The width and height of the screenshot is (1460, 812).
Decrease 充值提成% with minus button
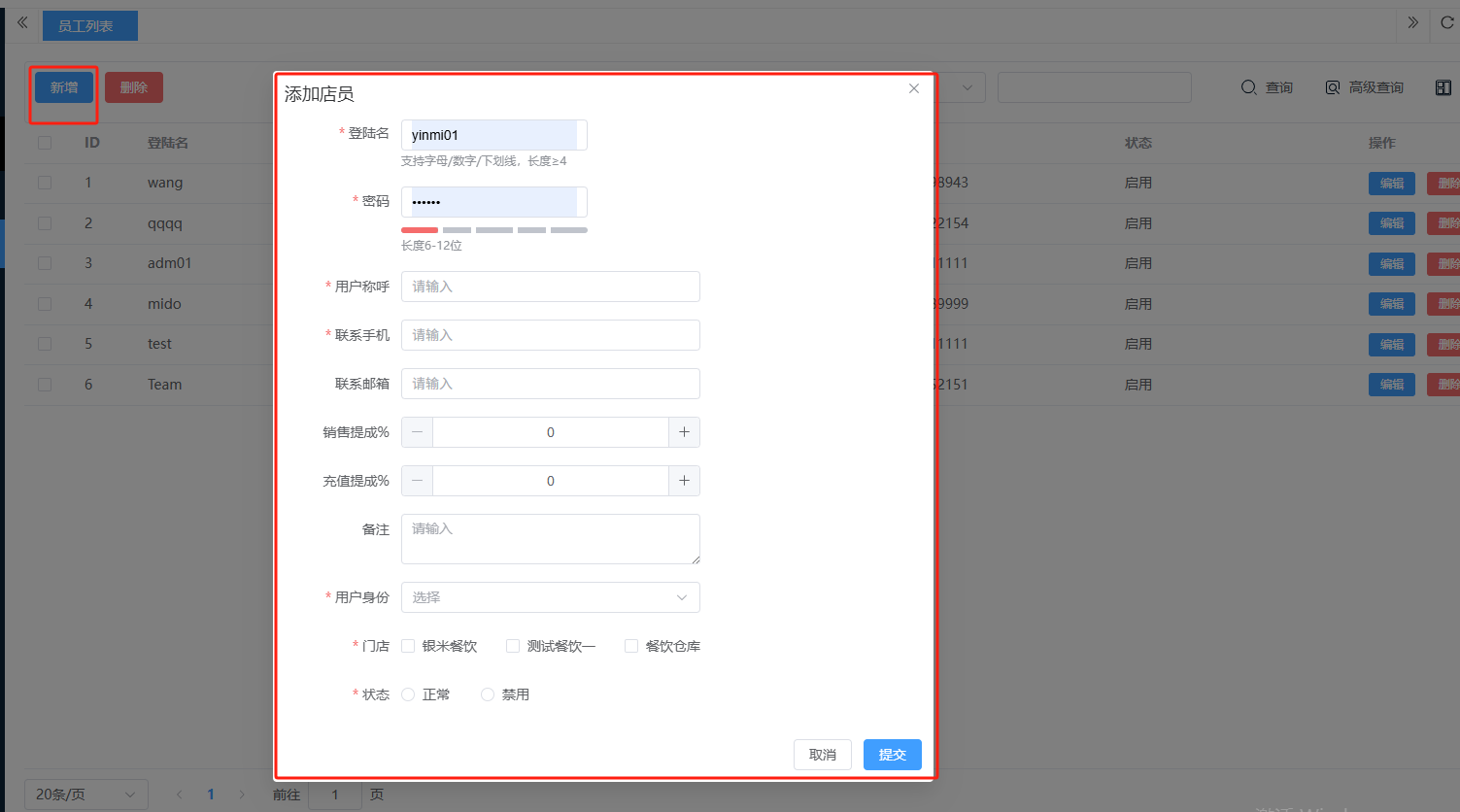point(418,481)
